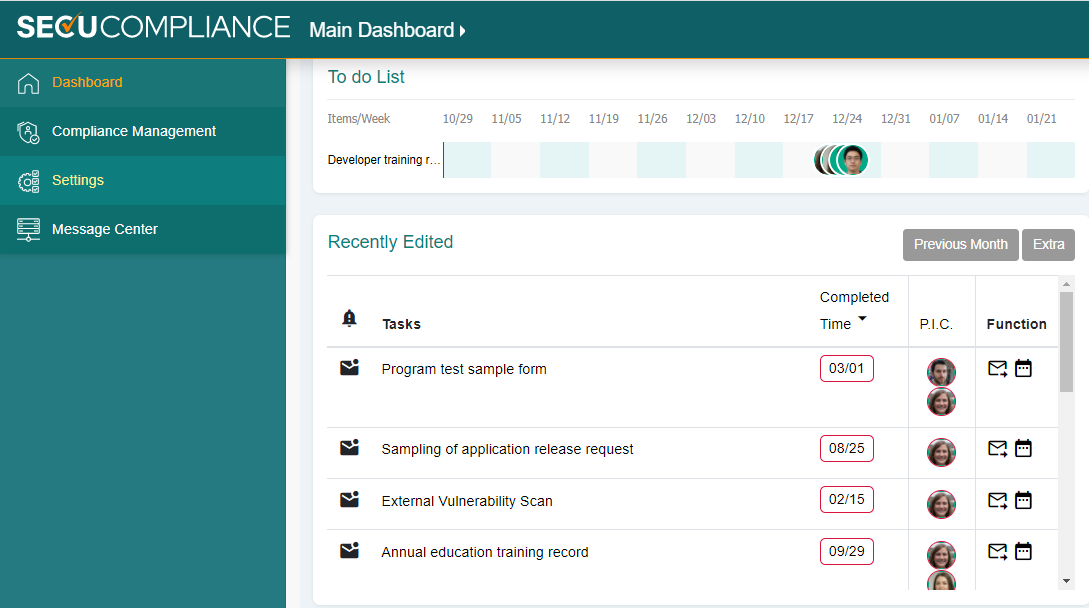
Task: Click calendar function icon for Program test sample form
Action: 1024,368
